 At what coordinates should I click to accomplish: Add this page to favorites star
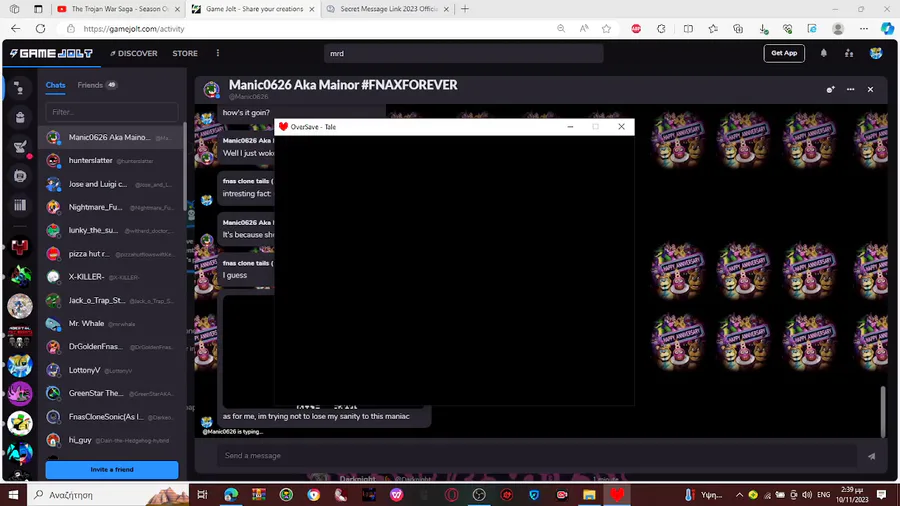click(x=607, y=29)
